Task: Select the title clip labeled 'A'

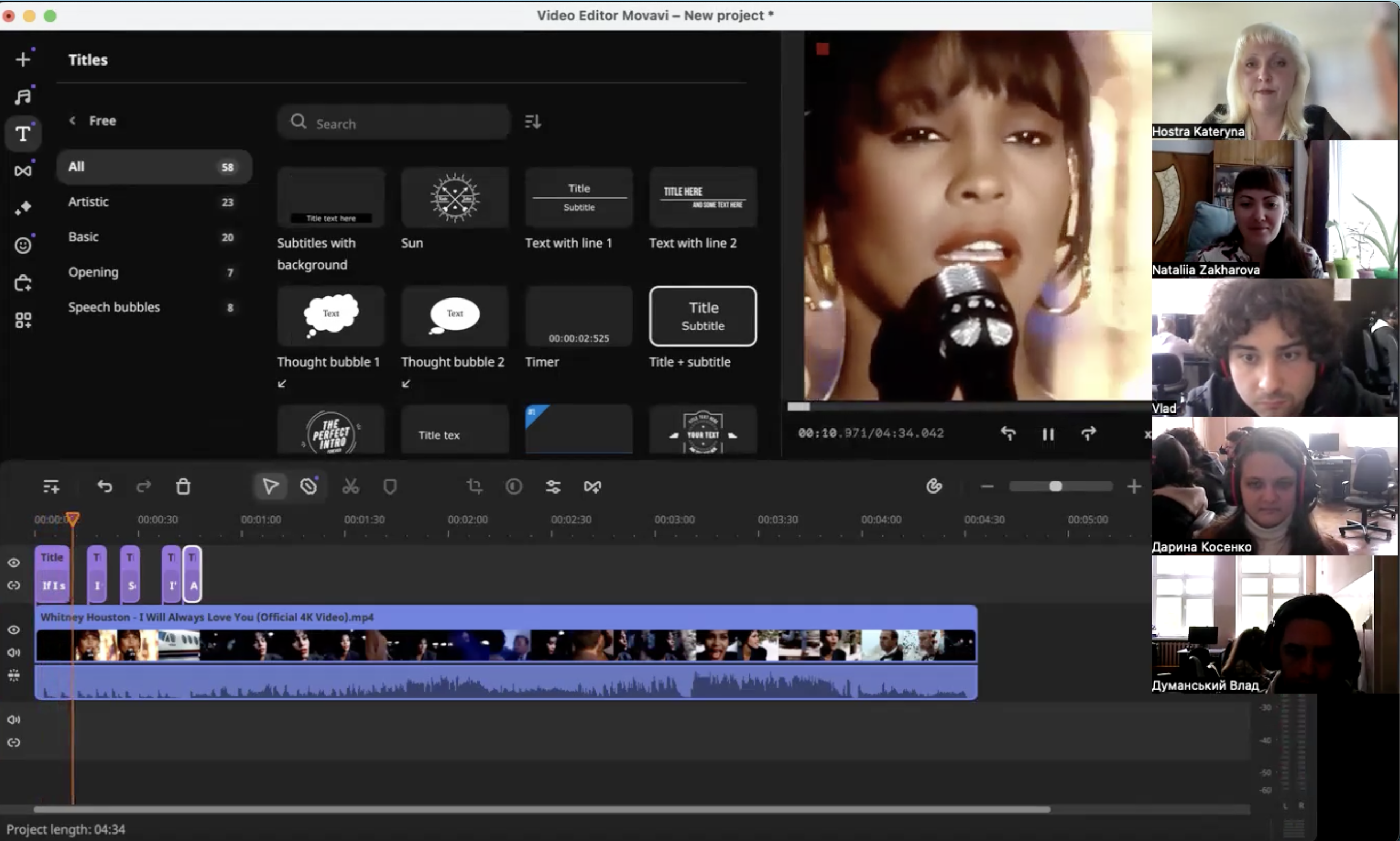Action: point(192,573)
